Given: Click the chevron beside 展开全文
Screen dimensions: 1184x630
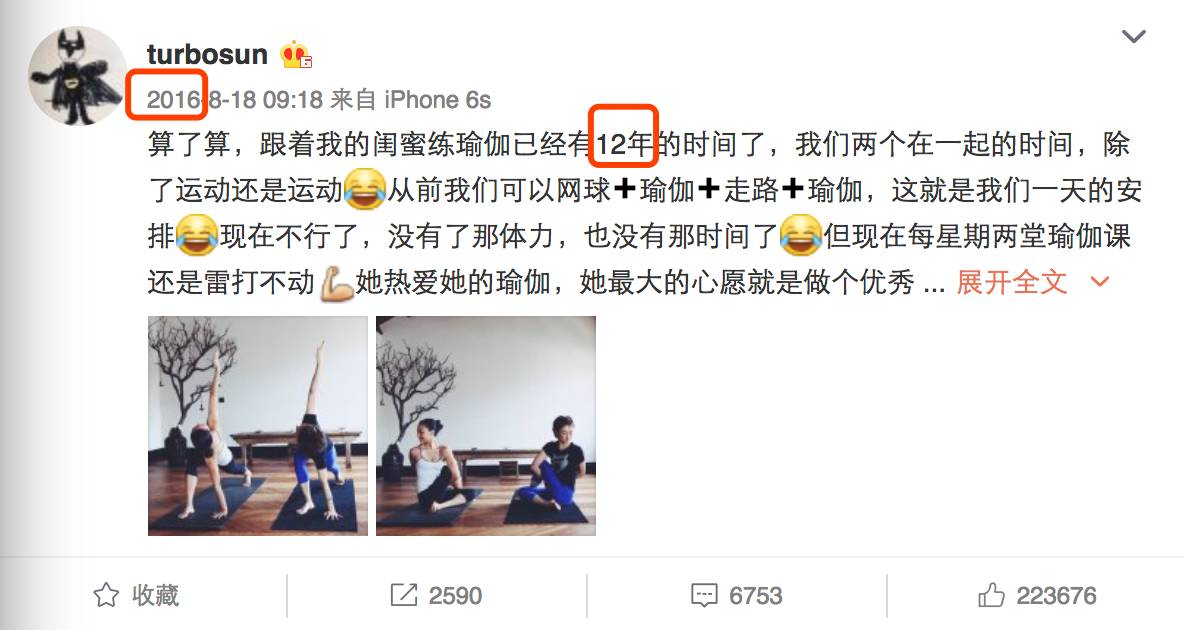Looking at the screenshot, I should click(1100, 282).
